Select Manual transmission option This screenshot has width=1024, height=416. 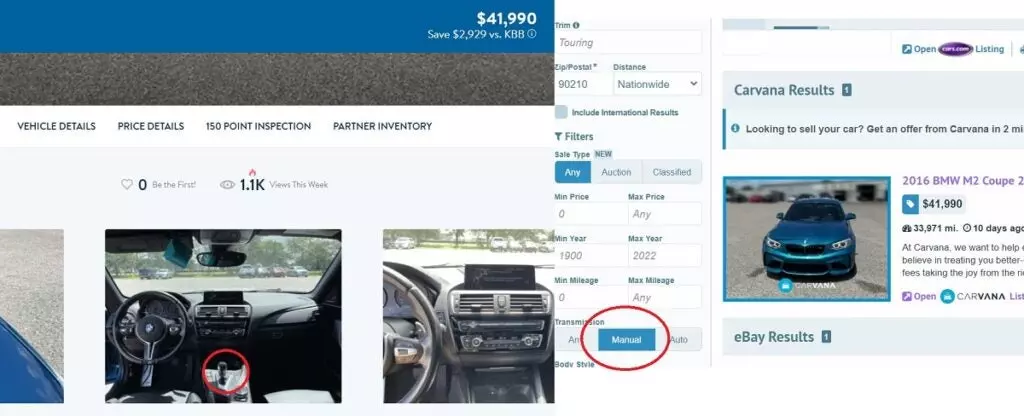(x=626, y=340)
